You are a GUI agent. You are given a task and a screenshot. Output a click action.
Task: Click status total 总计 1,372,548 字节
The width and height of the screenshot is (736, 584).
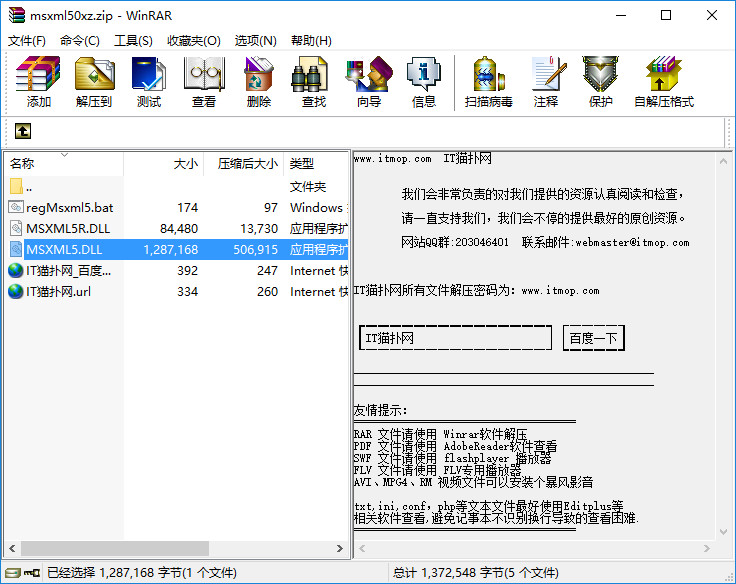coord(476,573)
